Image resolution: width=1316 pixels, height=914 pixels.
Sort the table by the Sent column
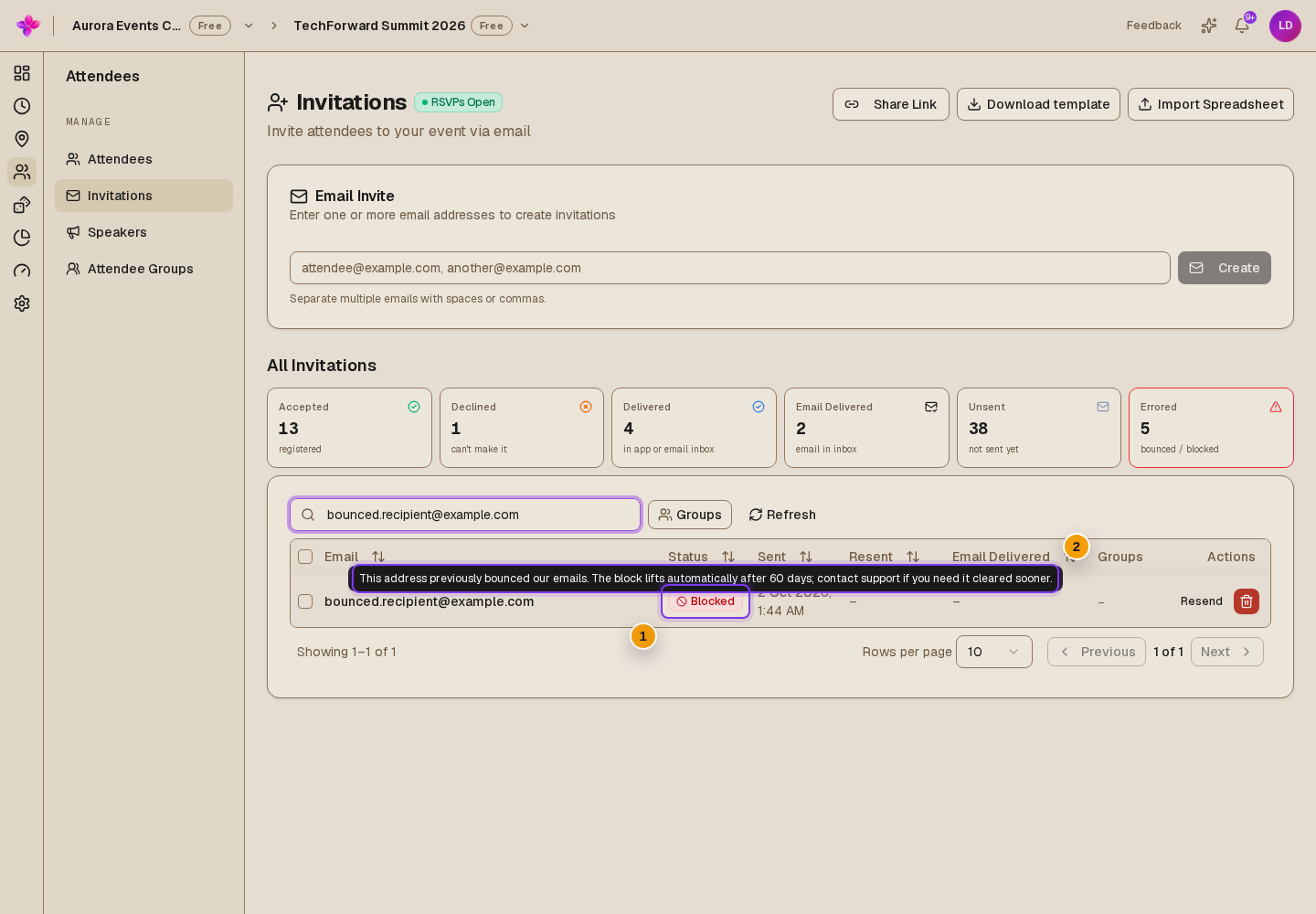click(806, 557)
